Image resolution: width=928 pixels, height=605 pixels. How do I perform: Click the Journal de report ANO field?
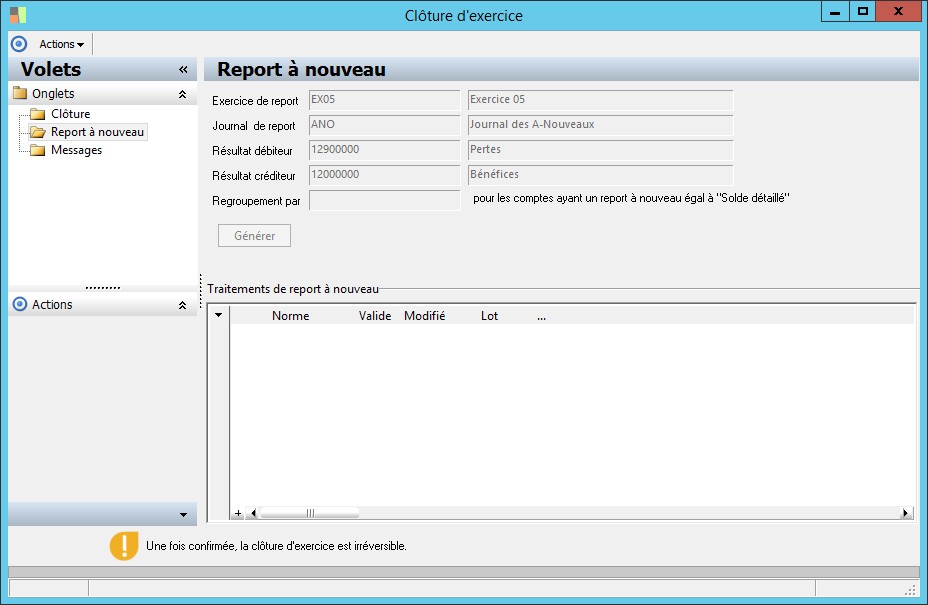click(x=384, y=125)
